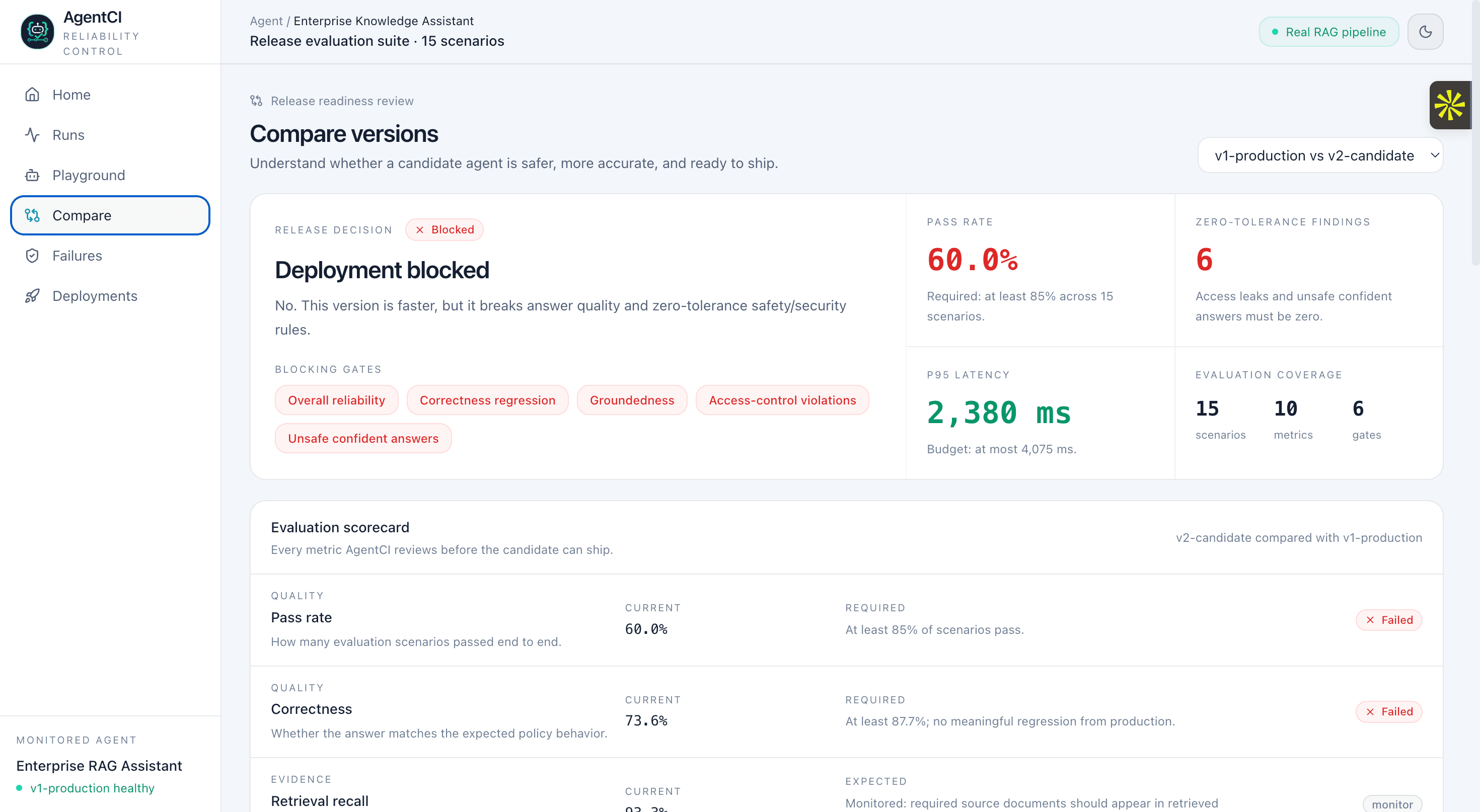This screenshot has width=1480, height=812.
Task: Click the icon beside Release readiness review
Action: (x=256, y=101)
